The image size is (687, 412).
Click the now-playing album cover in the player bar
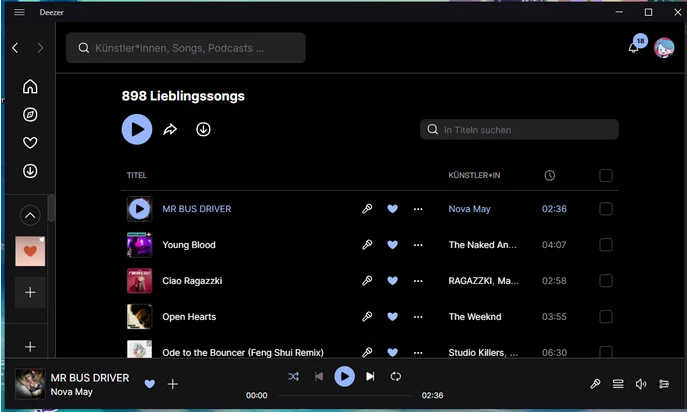(x=30, y=384)
